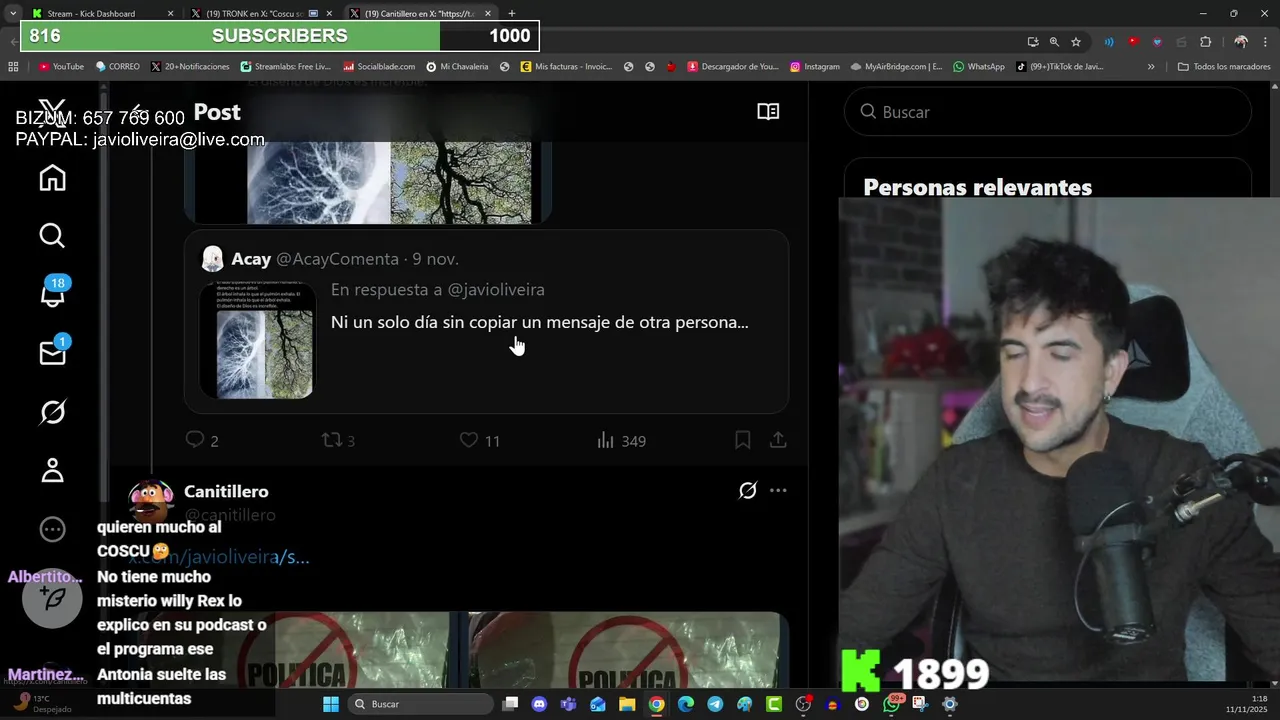Switch to Stream - Kick Dashboard tab
Image resolution: width=1280 pixels, height=720 pixels.
[100, 13]
